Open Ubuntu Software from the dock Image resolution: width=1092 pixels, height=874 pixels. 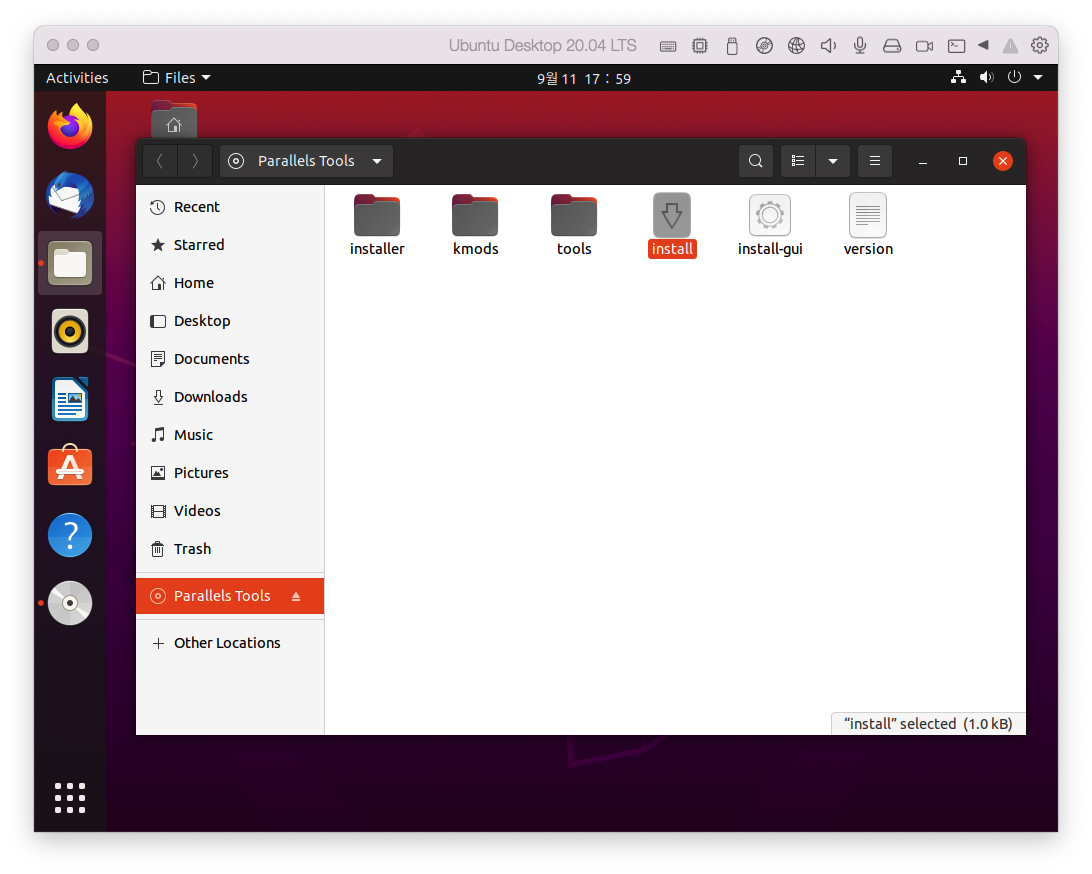point(70,467)
